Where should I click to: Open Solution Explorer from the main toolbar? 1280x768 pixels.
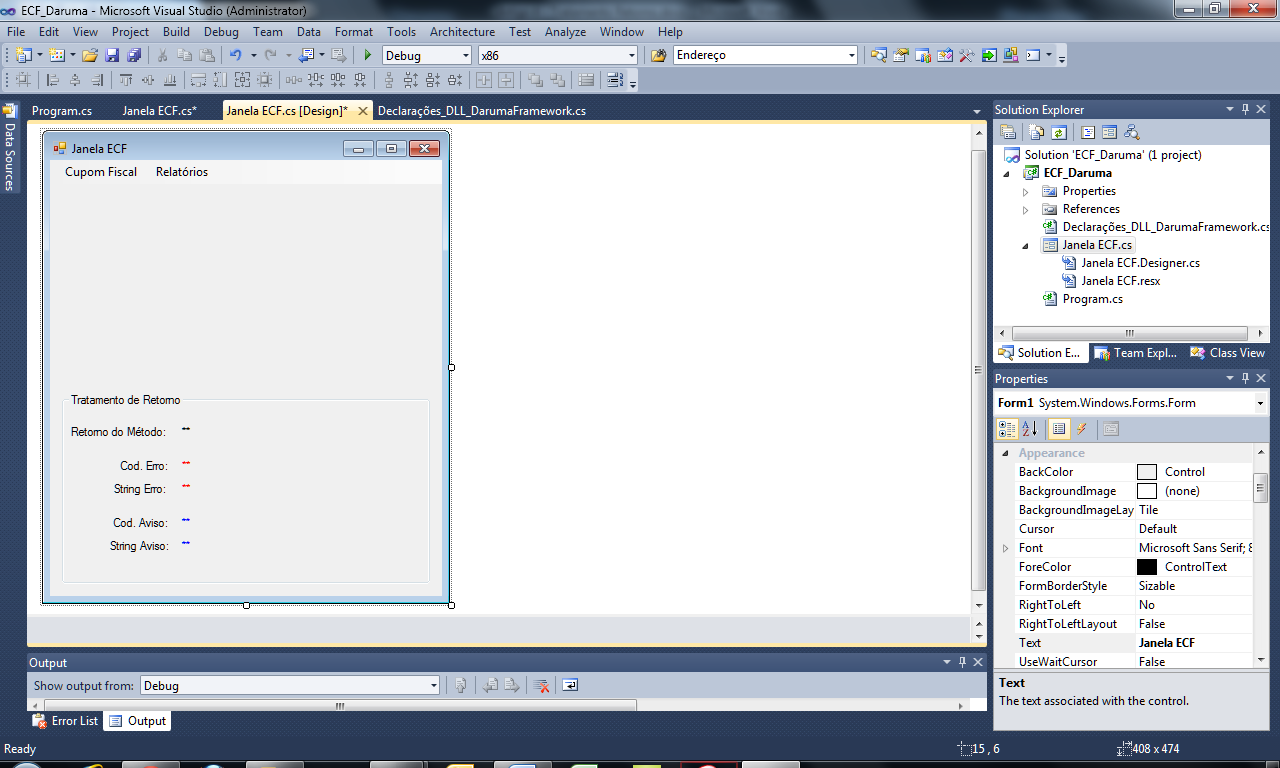[878, 55]
